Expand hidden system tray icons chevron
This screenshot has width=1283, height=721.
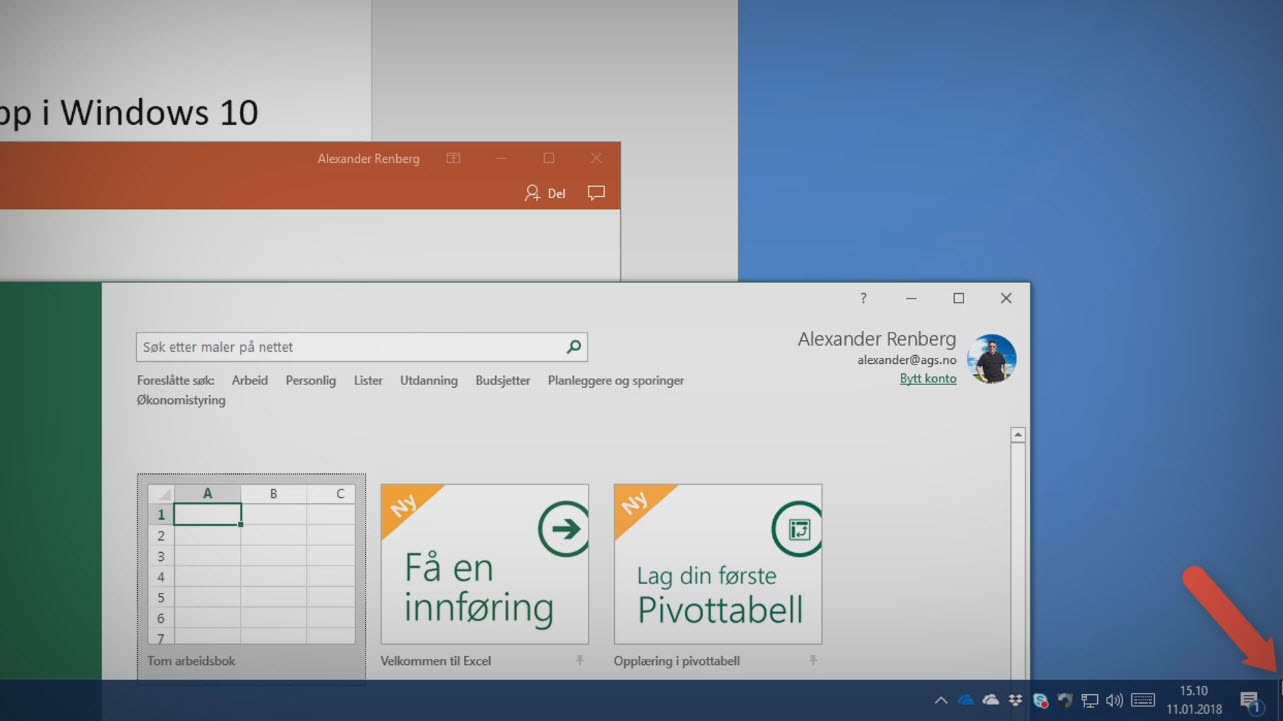pyautogui.click(x=940, y=700)
